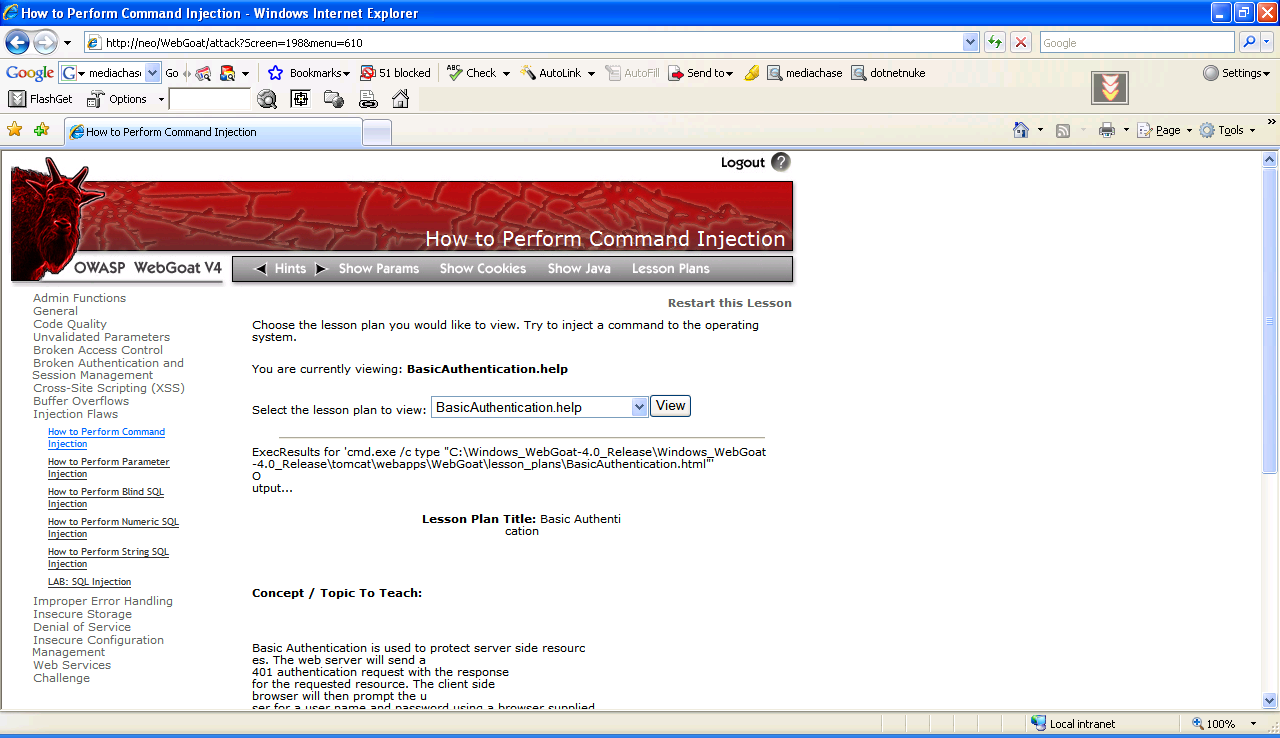
Task: Click the yellow highlighter icon in Google toolbar
Action: coord(752,73)
